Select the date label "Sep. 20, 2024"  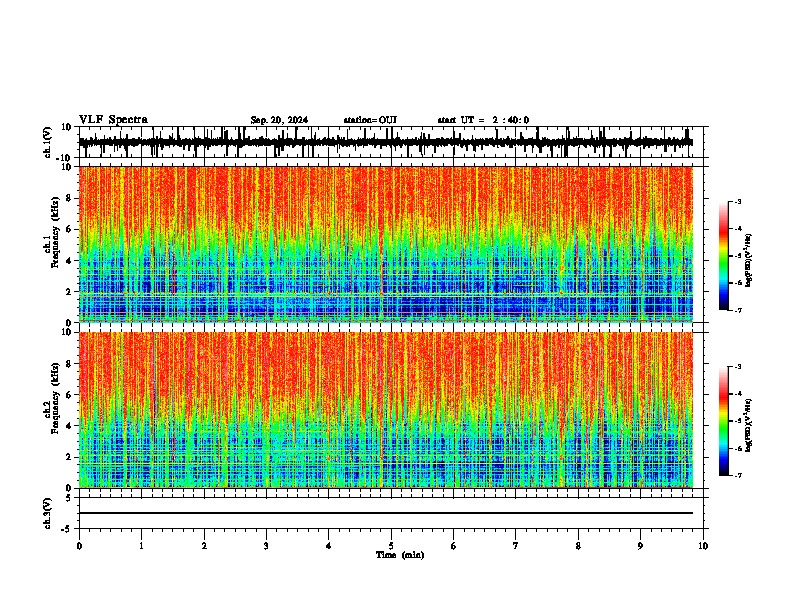(x=279, y=120)
